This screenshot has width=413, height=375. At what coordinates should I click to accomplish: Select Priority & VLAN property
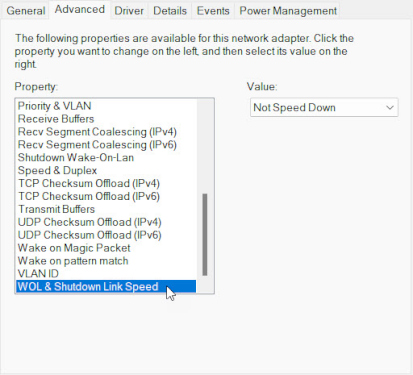107,106
